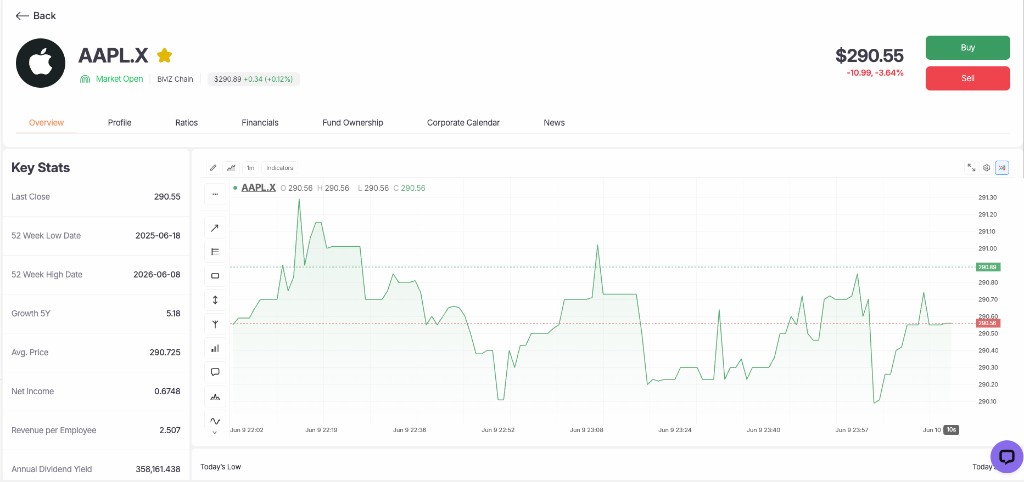
Task: Open the News tab
Action: 554,123
